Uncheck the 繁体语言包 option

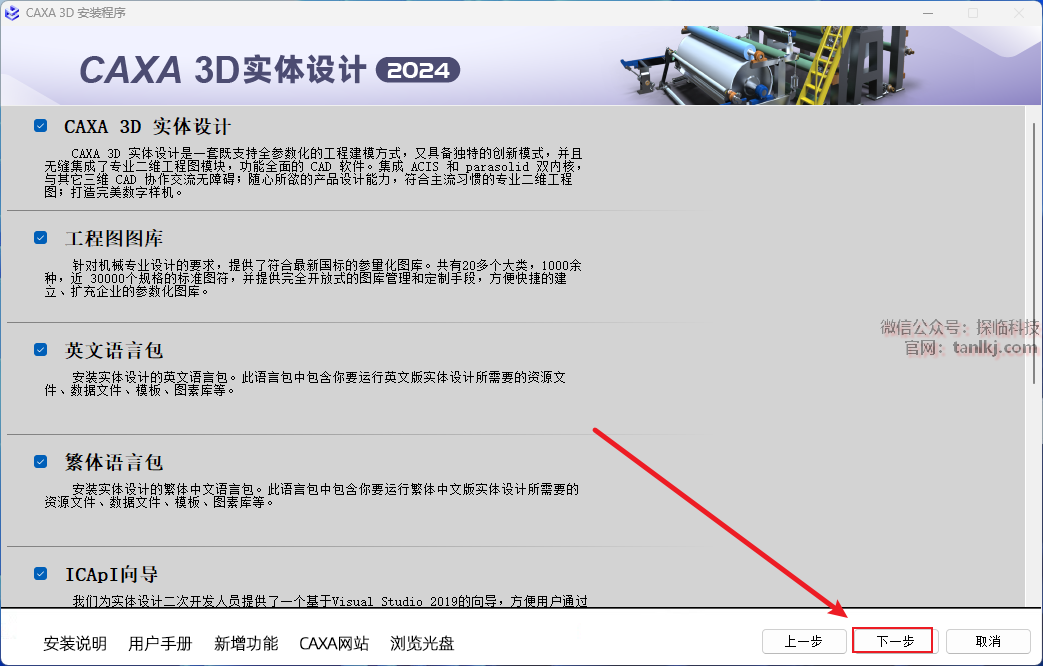tap(40, 462)
